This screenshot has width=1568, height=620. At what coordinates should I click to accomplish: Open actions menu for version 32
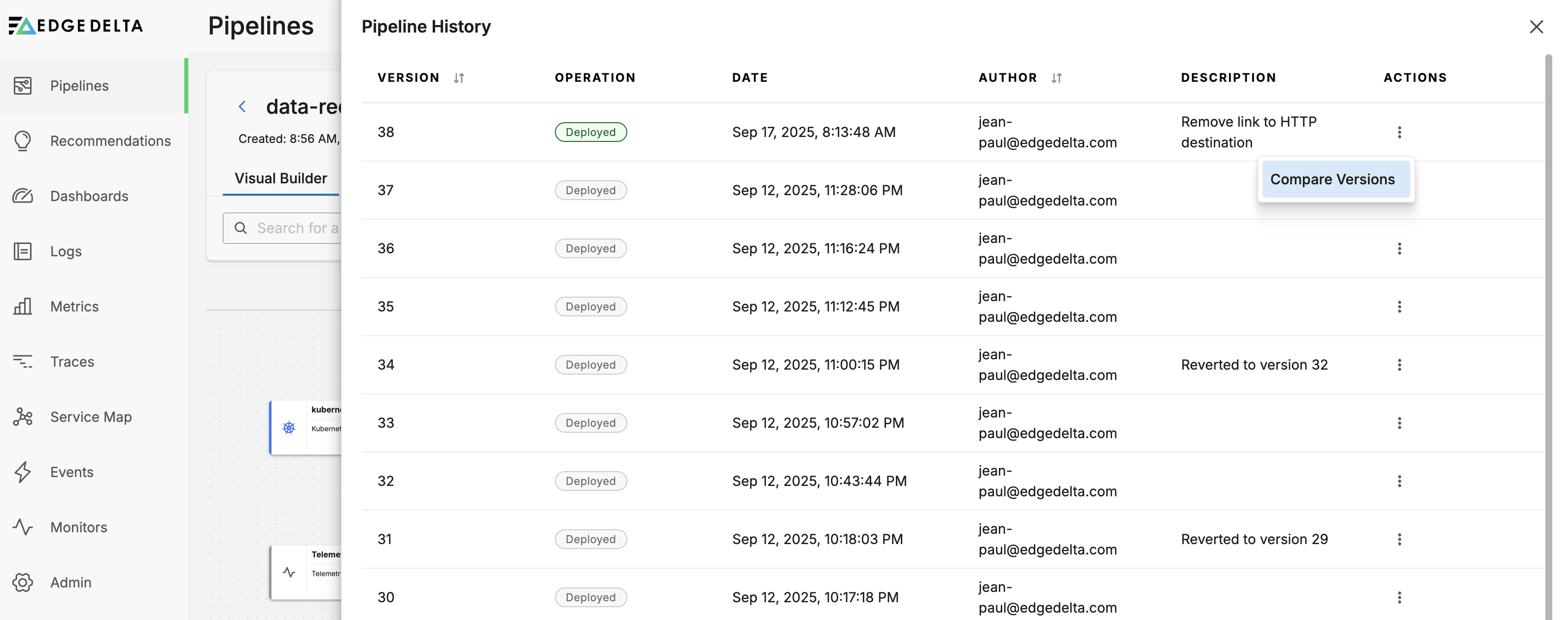click(x=1399, y=481)
